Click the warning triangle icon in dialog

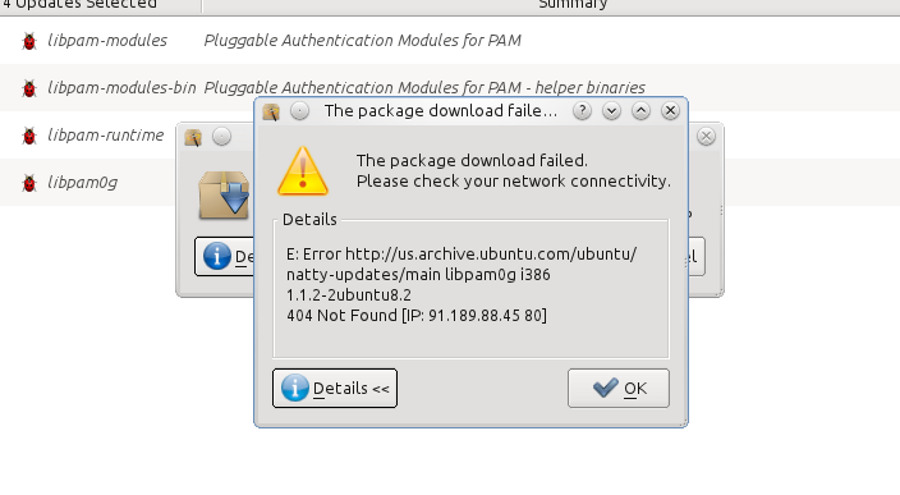pos(302,171)
